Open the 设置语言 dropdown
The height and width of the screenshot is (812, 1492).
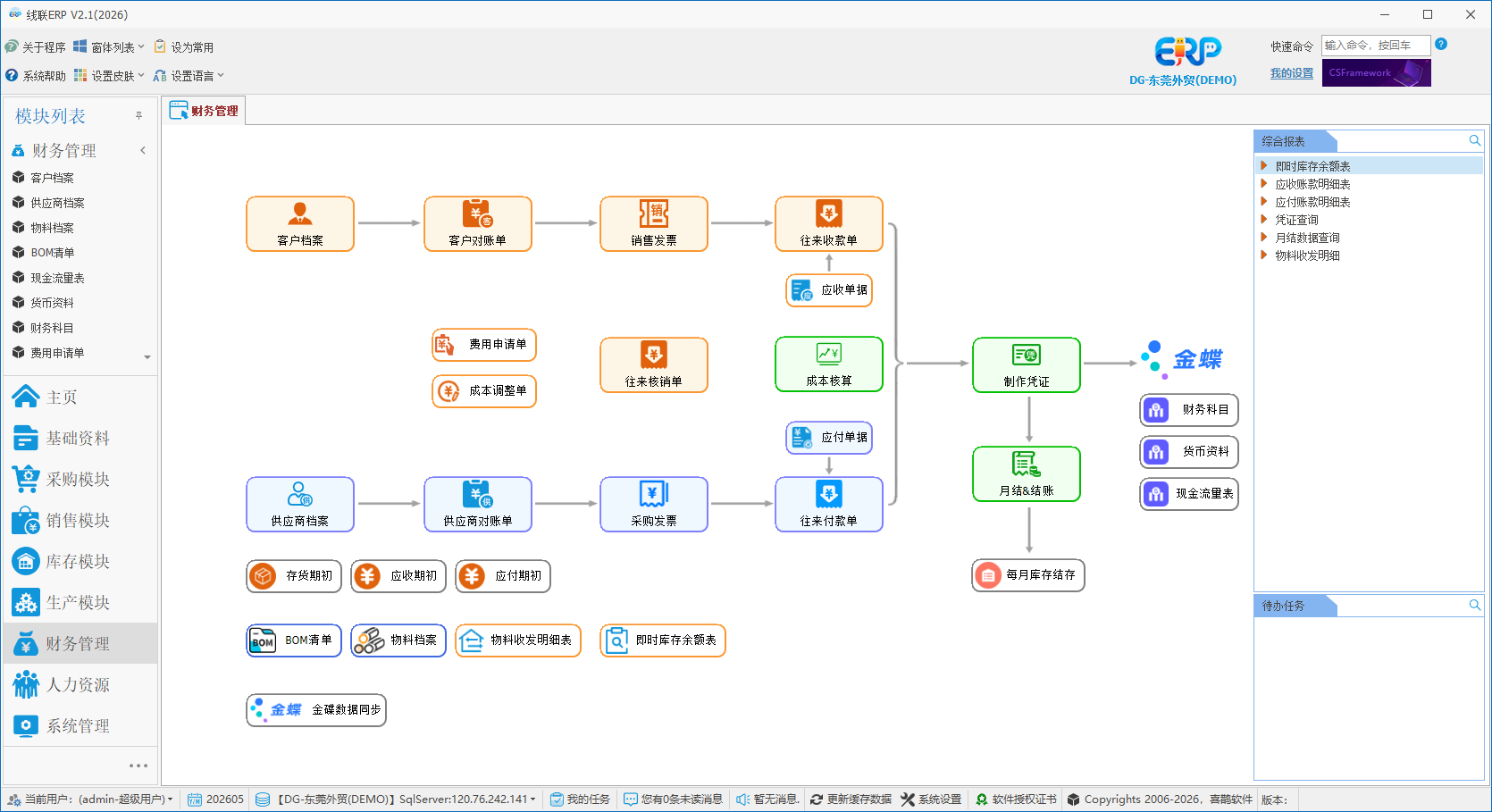pos(189,76)
